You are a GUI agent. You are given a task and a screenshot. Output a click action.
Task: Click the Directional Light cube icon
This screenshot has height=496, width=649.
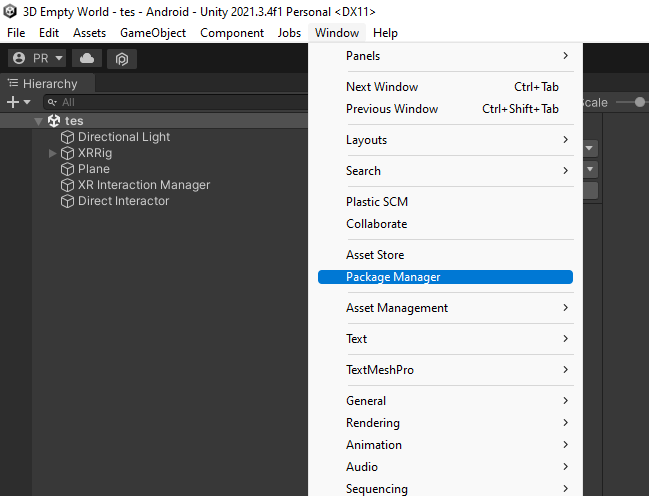point(68,137)
